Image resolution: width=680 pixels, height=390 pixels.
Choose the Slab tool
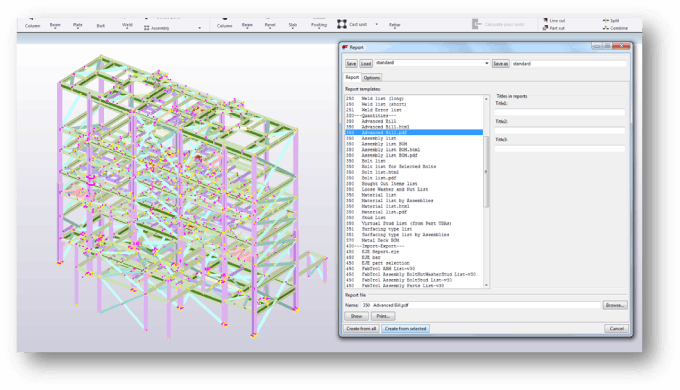tap(293, 25)
